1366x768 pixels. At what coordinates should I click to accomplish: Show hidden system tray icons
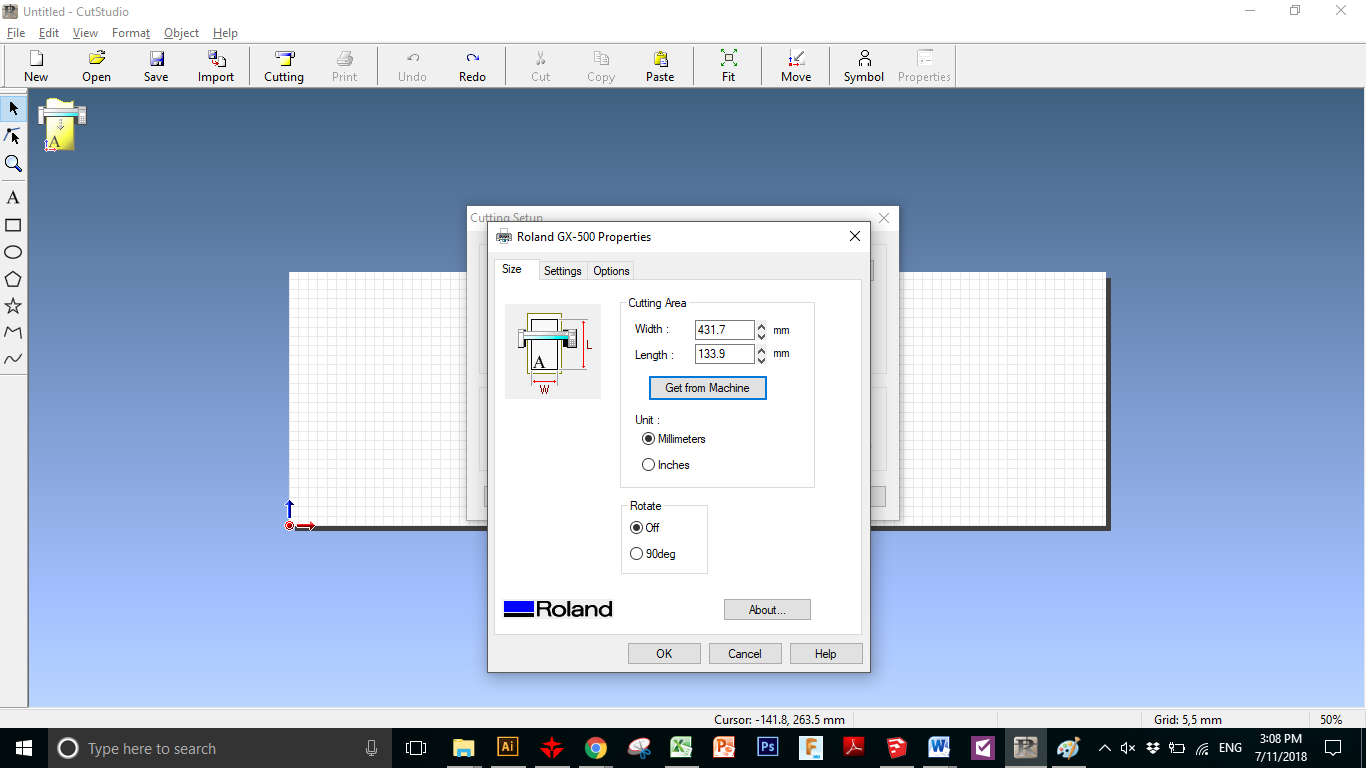tap(1104, 748)
